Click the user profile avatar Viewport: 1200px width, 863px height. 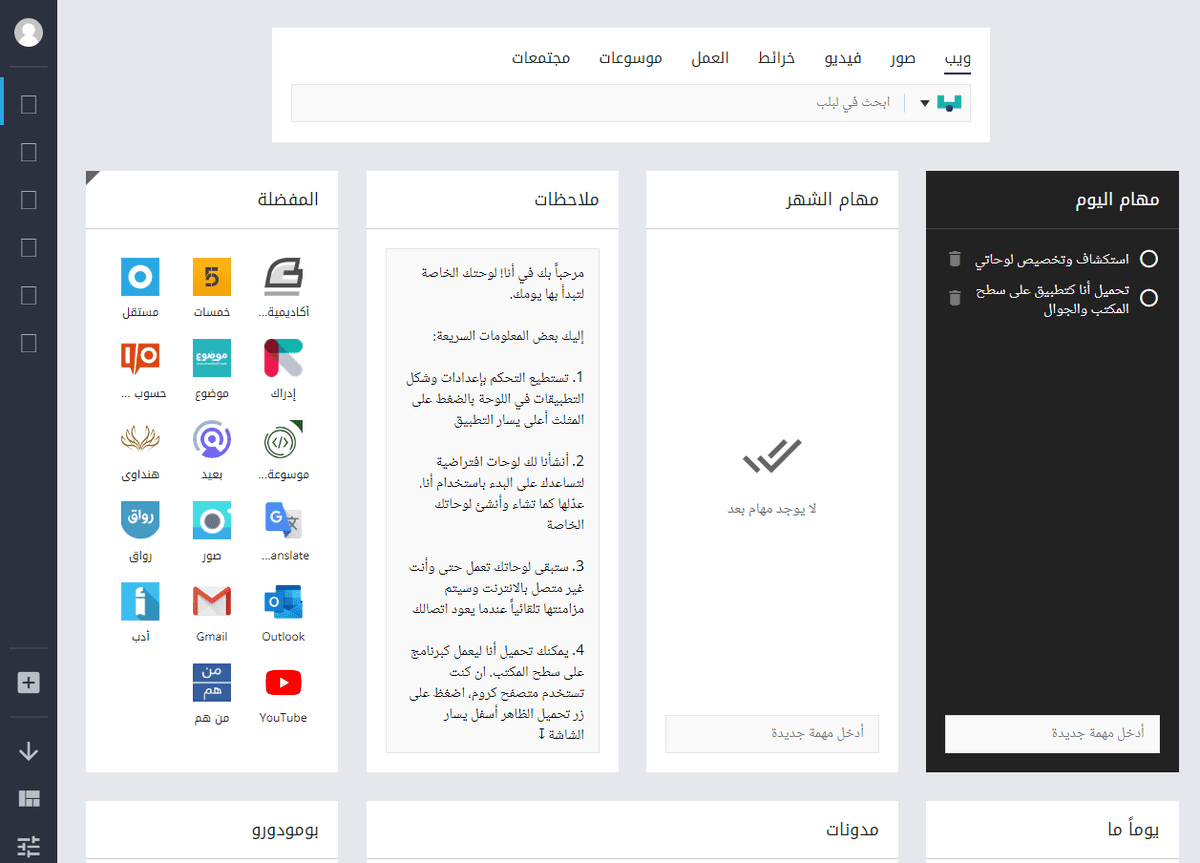(29, 32)
